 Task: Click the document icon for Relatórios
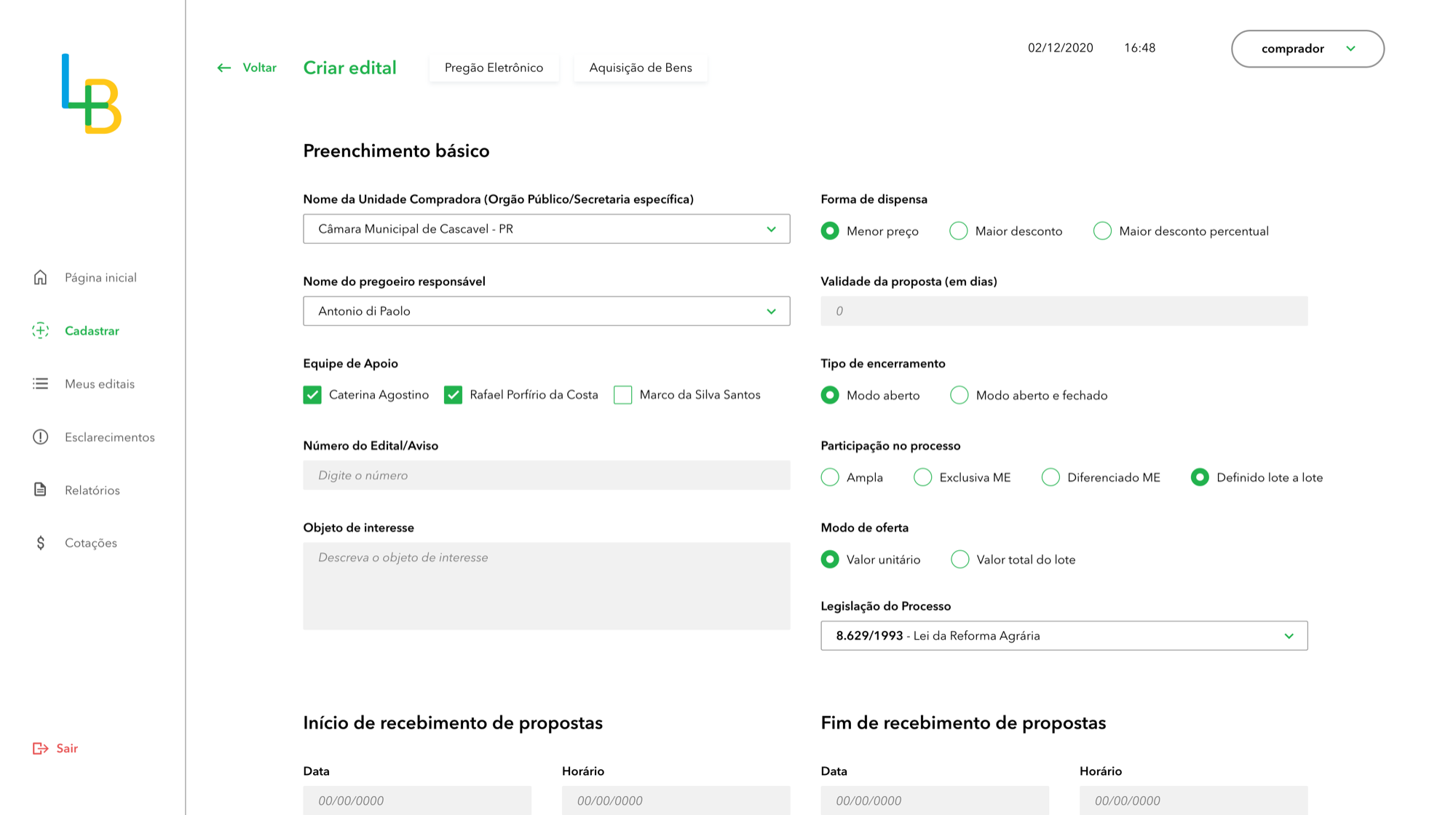pyautogui.click(x=40, y=490)
